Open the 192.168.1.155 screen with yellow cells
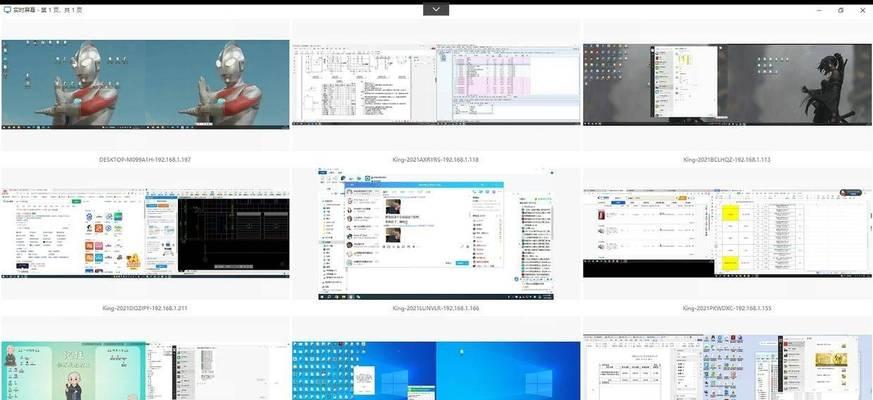This screenshot has height=400, width=873. 728,233
